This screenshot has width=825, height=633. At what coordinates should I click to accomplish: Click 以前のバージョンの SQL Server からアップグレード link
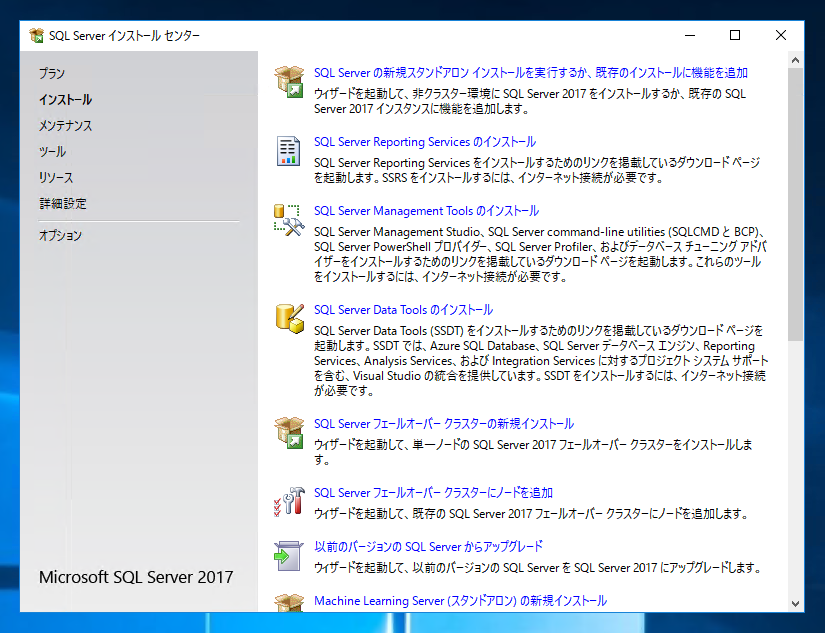pos(428,547)
